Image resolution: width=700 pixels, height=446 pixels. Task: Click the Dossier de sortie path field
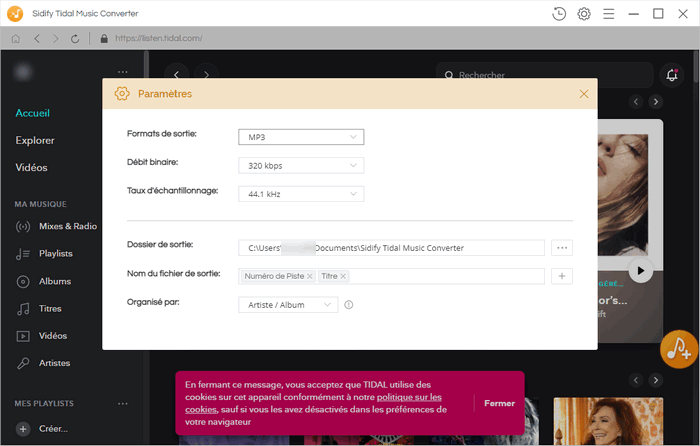[391, 248]
